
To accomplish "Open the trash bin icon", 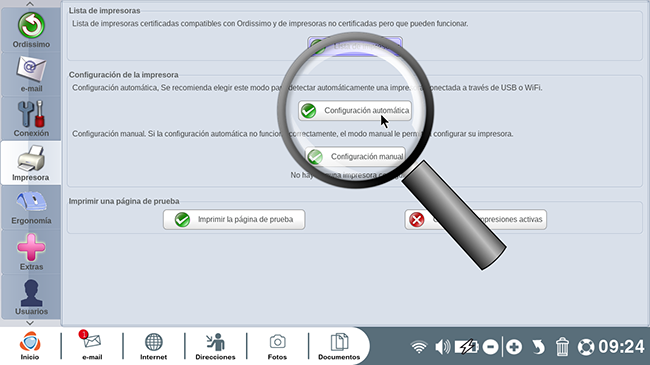I will click(562, 347).
